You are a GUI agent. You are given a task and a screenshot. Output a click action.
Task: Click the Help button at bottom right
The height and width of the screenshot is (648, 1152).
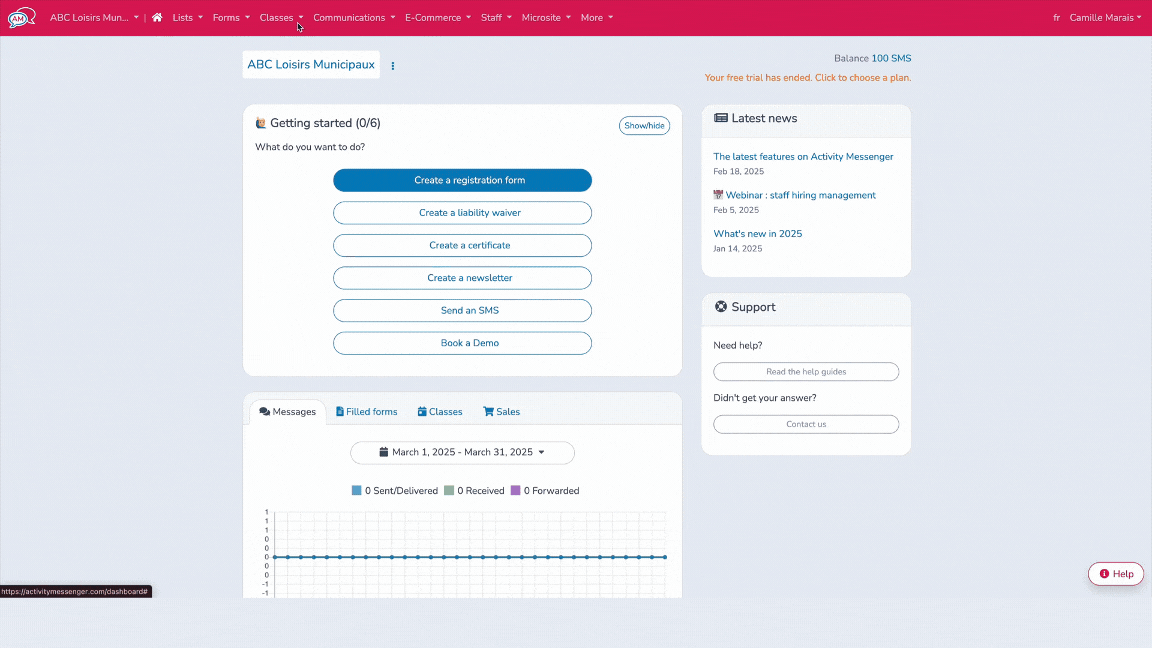pyautogui.click(x=1115, y=573)
